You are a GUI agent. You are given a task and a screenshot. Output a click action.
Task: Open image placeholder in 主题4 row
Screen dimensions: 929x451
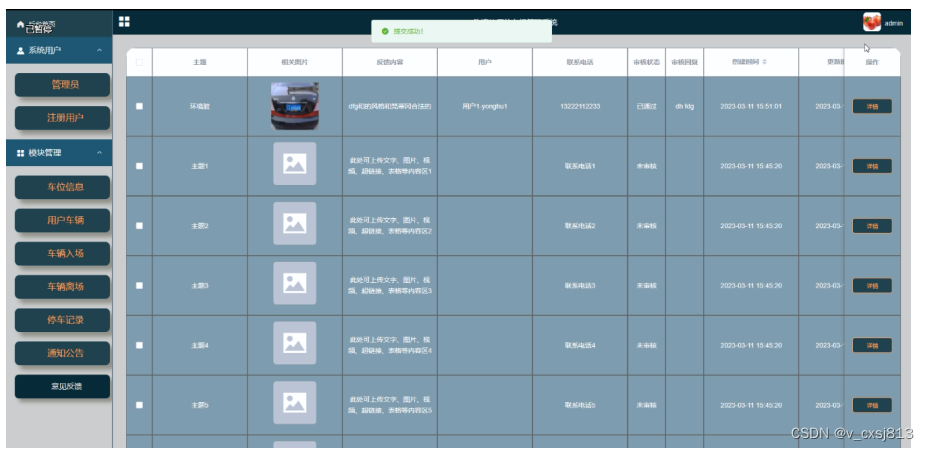click(294, 343)
